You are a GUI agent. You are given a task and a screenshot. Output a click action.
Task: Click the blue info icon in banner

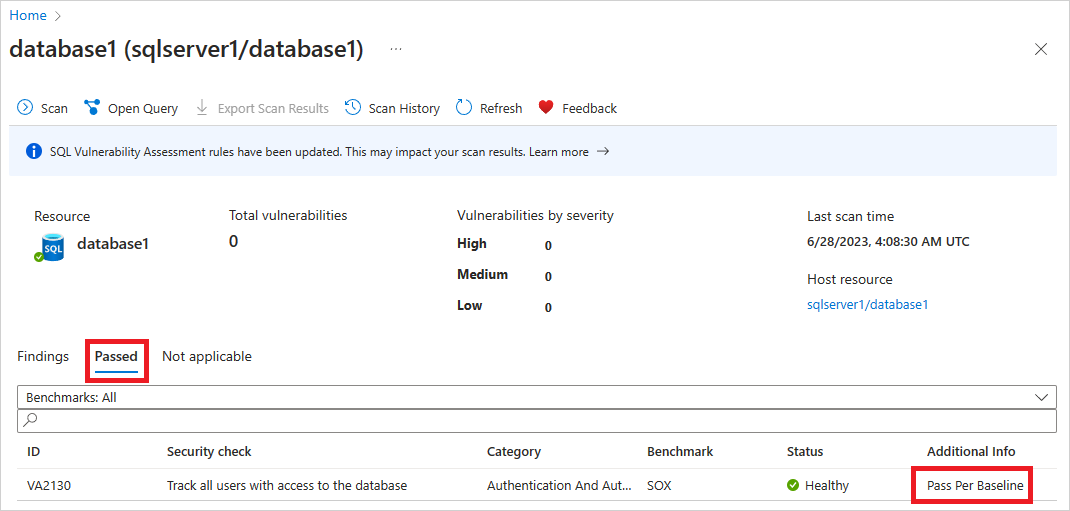(x=34, y=151)
